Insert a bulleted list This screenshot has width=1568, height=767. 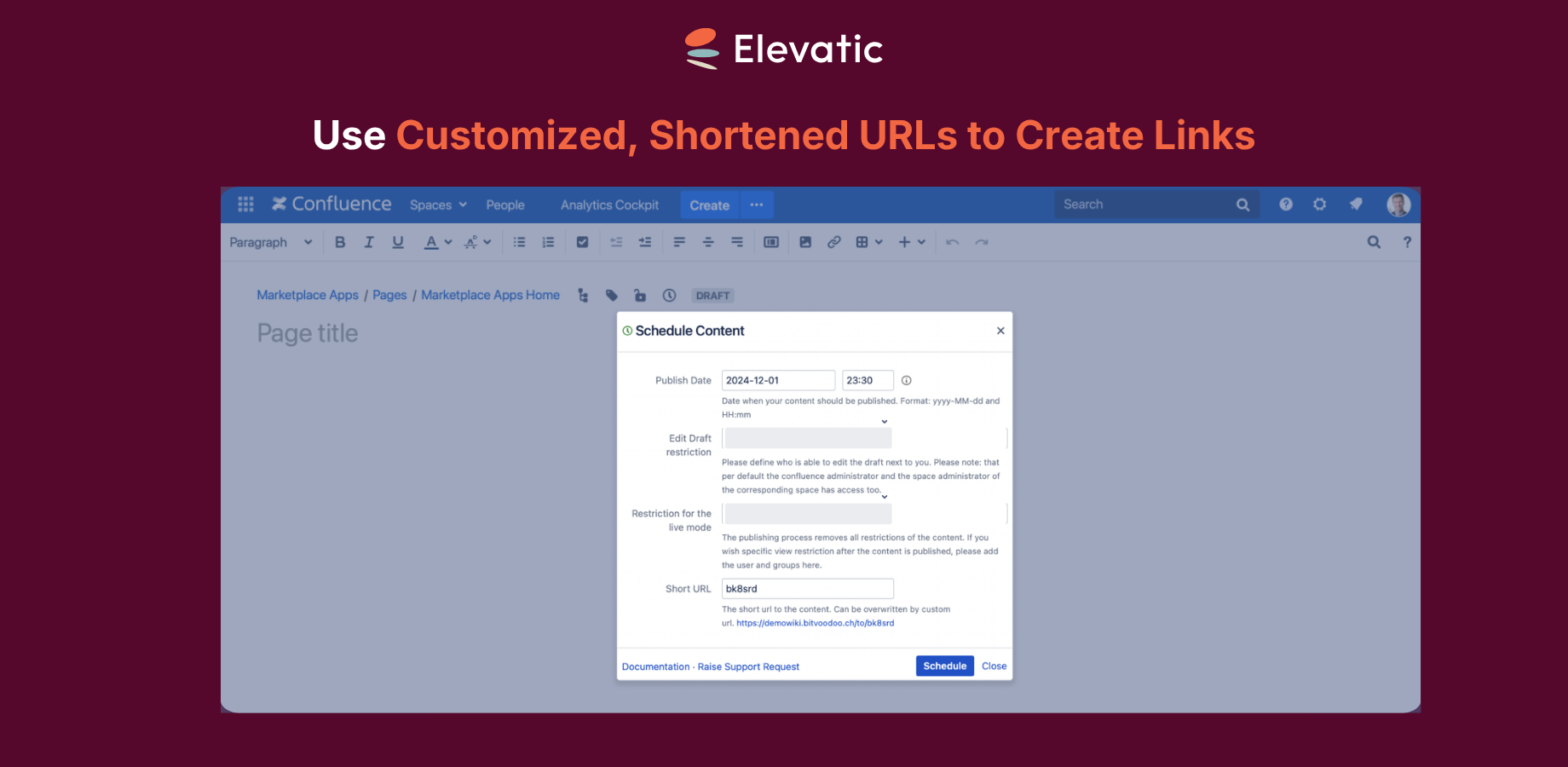pos(519,242)
